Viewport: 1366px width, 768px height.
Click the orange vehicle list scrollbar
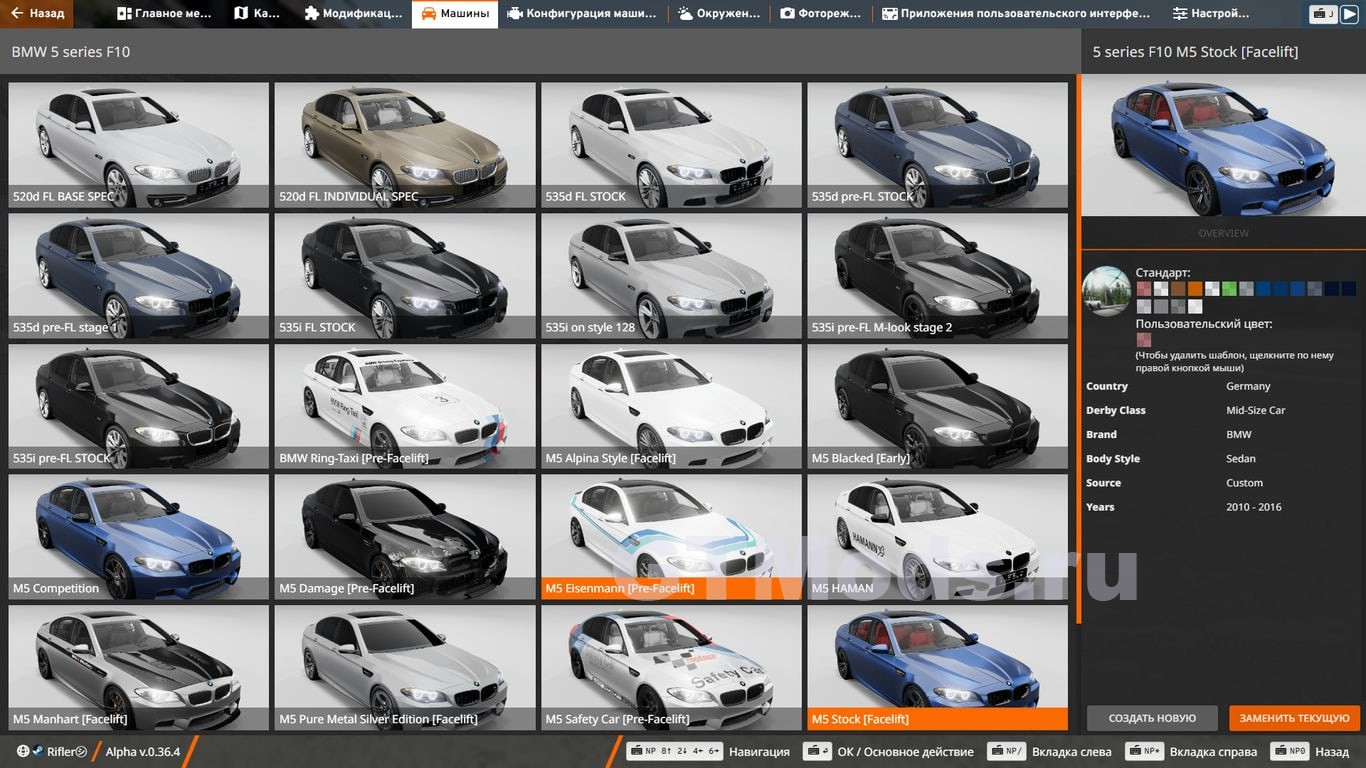point(1077,348)
